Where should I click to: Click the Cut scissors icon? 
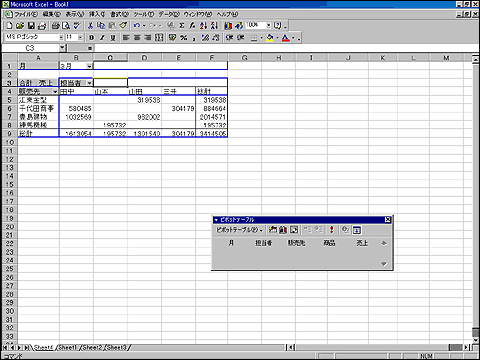point(90,26)
